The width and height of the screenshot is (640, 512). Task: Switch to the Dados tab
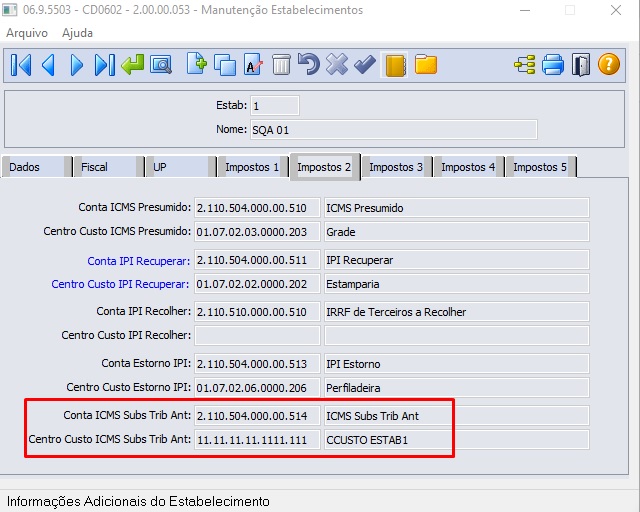(x=36, y=167)
